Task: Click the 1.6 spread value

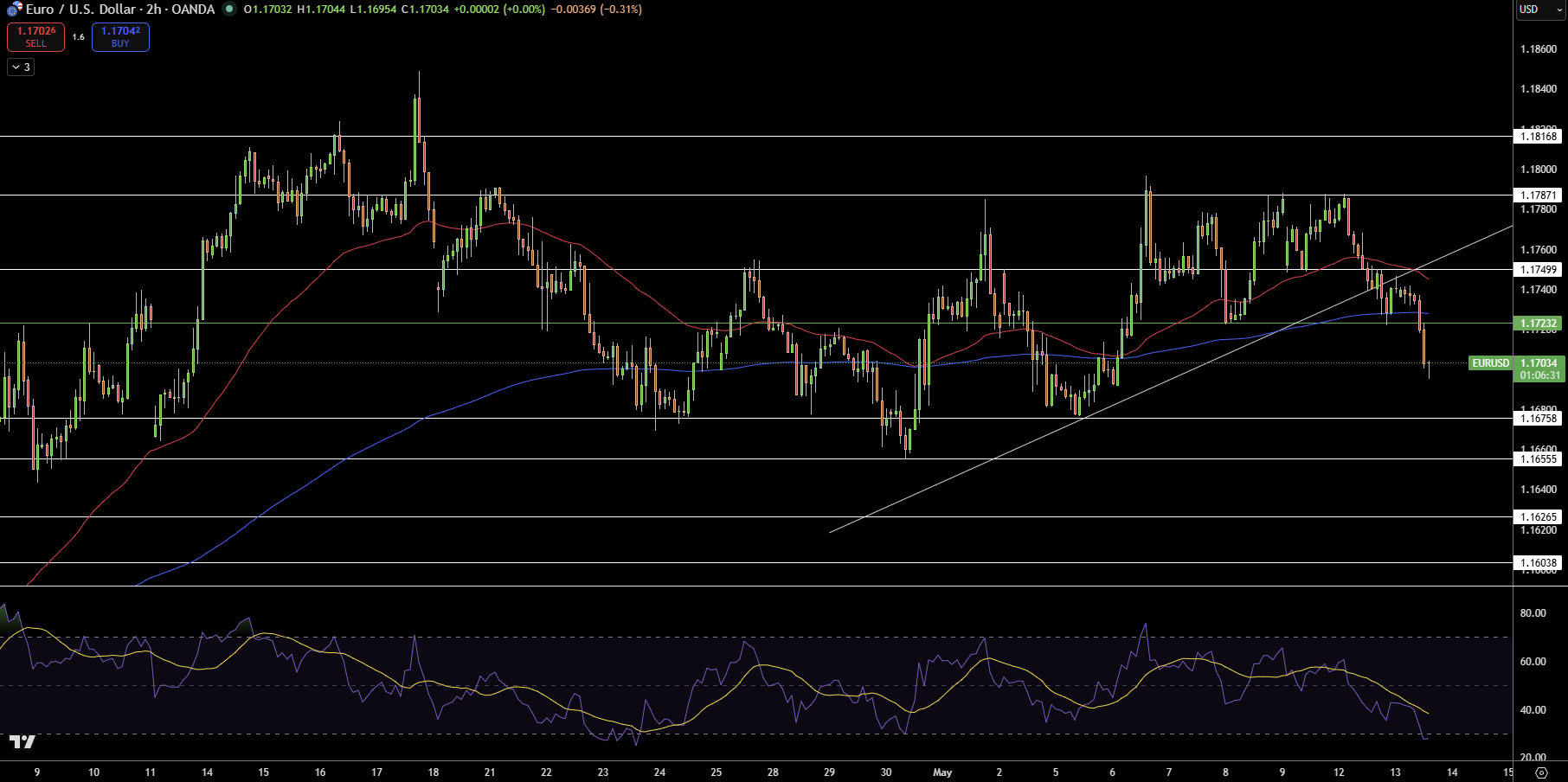Action: point(79,37)
